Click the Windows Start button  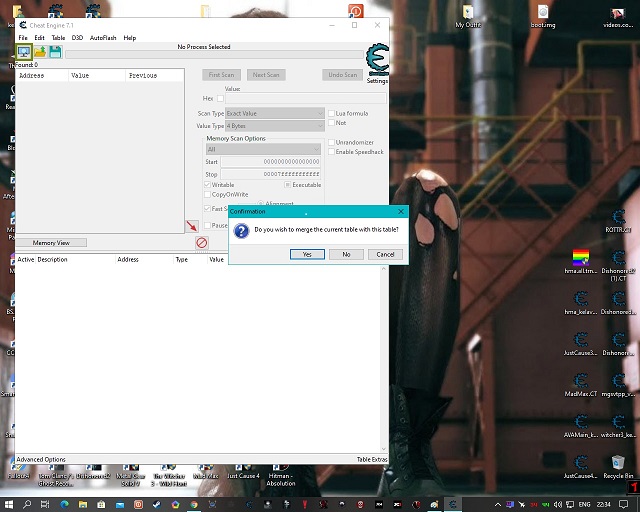8,504
